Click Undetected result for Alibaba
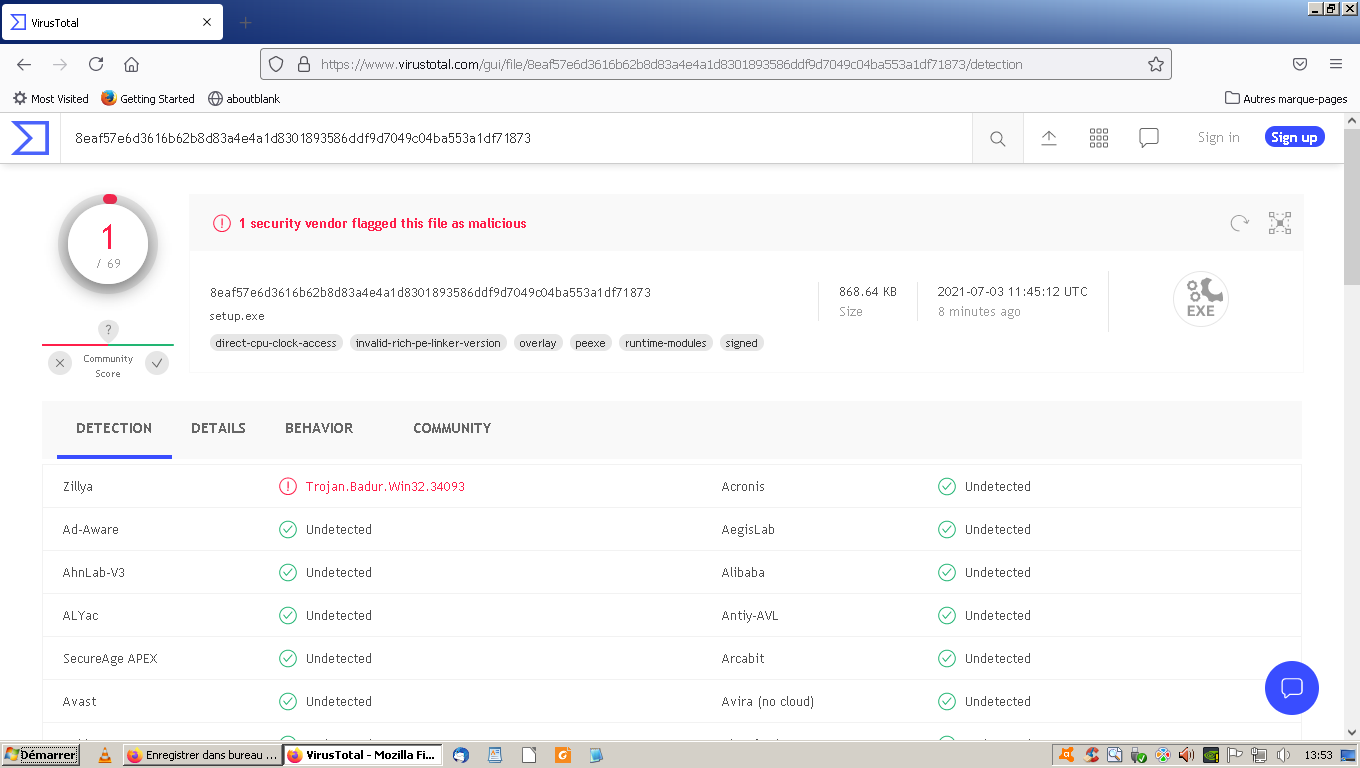The image size is (1360, 768). coord(998,573)
